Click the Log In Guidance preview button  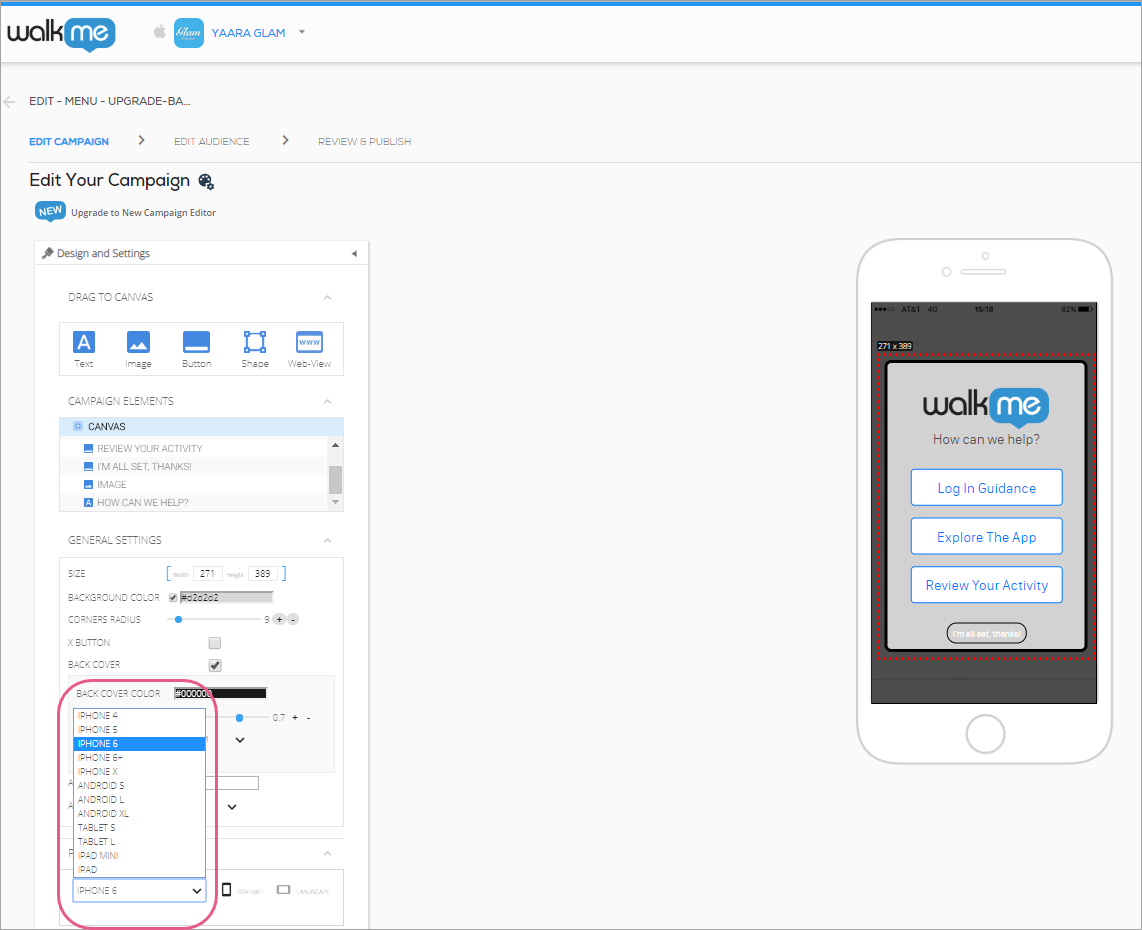click(x=986, y=488)
